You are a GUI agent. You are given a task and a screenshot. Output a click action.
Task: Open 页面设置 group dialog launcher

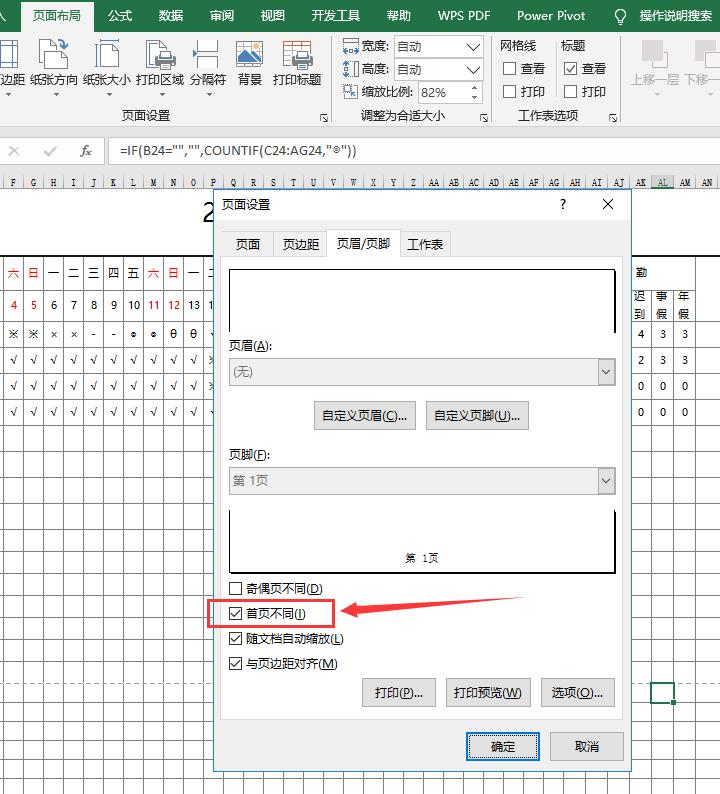324,118
